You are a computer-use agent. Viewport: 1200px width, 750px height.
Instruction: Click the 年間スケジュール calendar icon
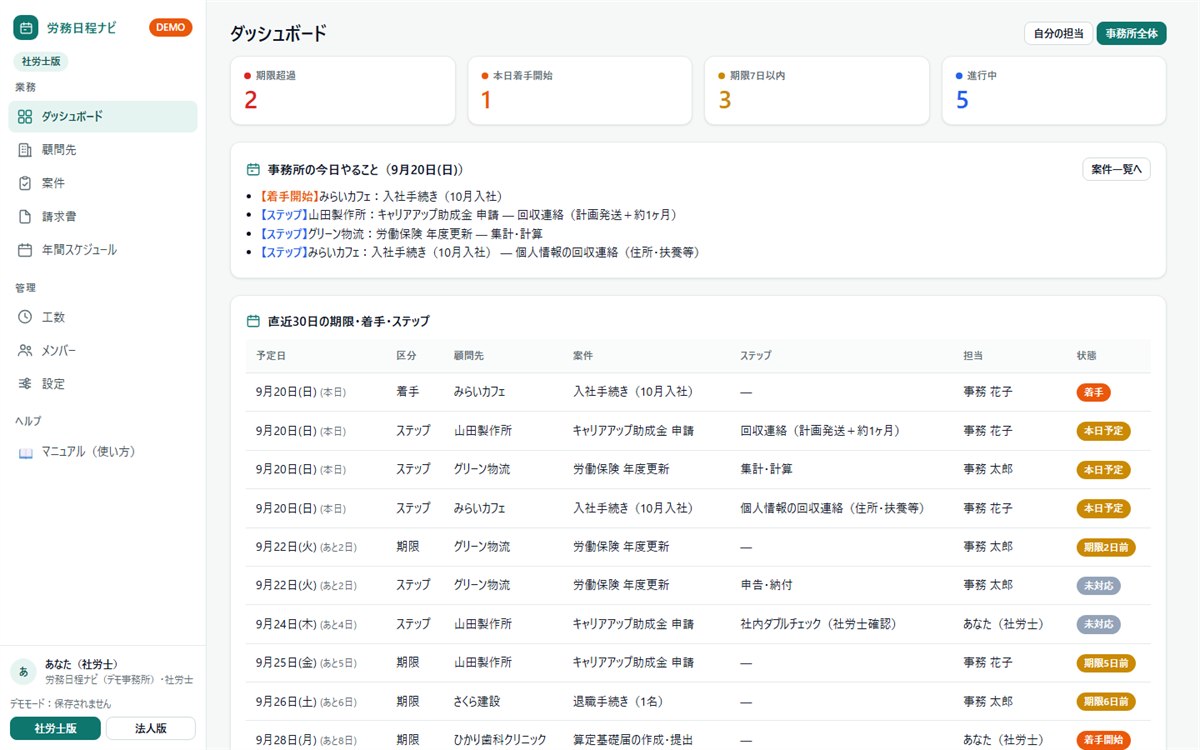click(x=25, y=250)
